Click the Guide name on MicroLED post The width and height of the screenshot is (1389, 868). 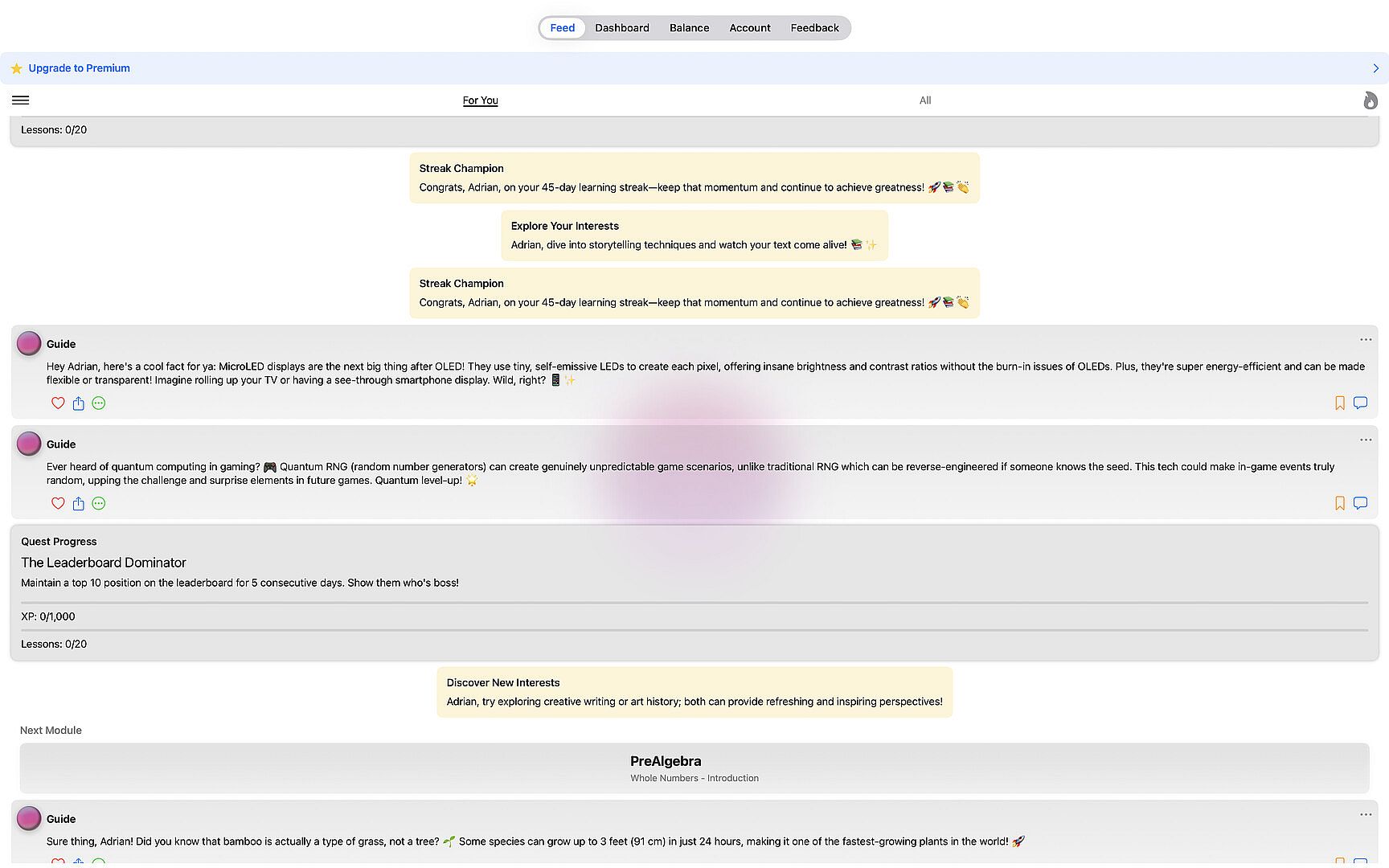coord(61,344)
